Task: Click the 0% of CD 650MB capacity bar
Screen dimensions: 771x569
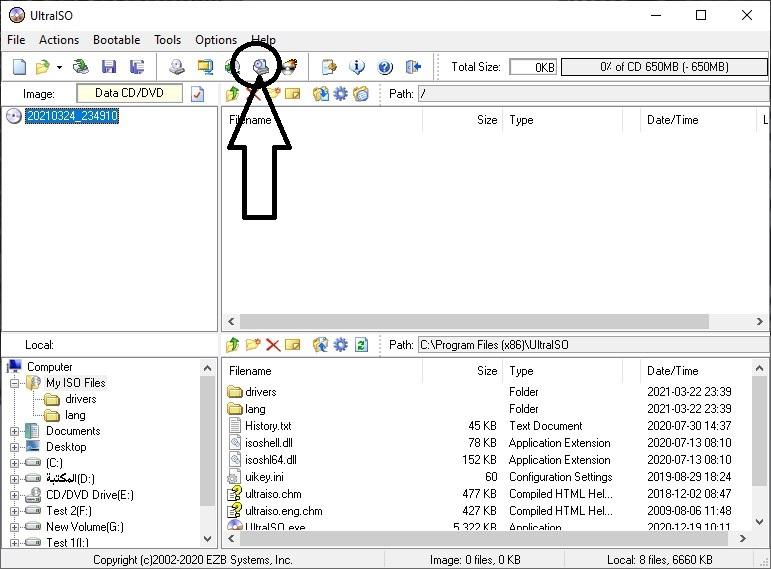Action: click(664, 67)
